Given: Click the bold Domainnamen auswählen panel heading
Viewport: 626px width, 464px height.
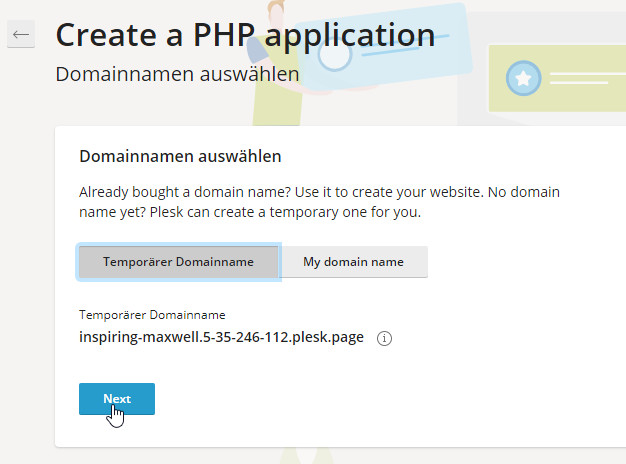Looking at the screenshot, I should coord(180,157).
